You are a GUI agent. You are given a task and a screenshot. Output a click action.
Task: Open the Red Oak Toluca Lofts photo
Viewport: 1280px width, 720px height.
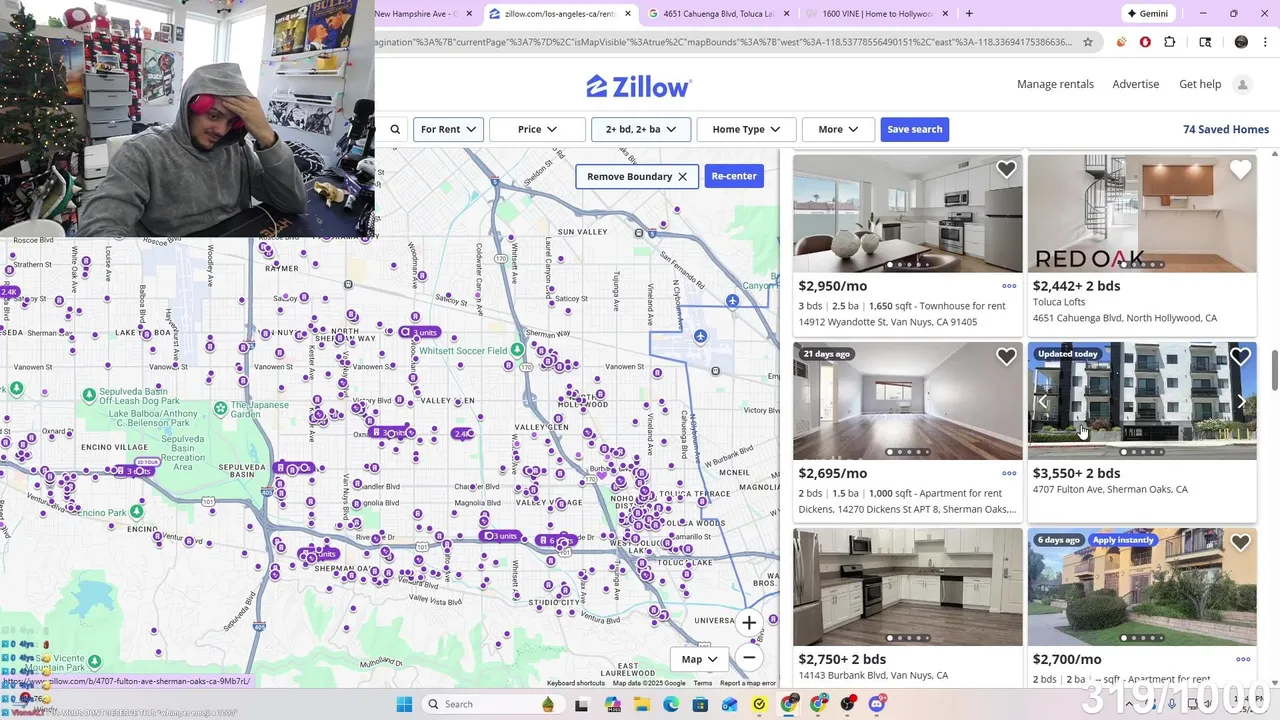coord(1142,213)
